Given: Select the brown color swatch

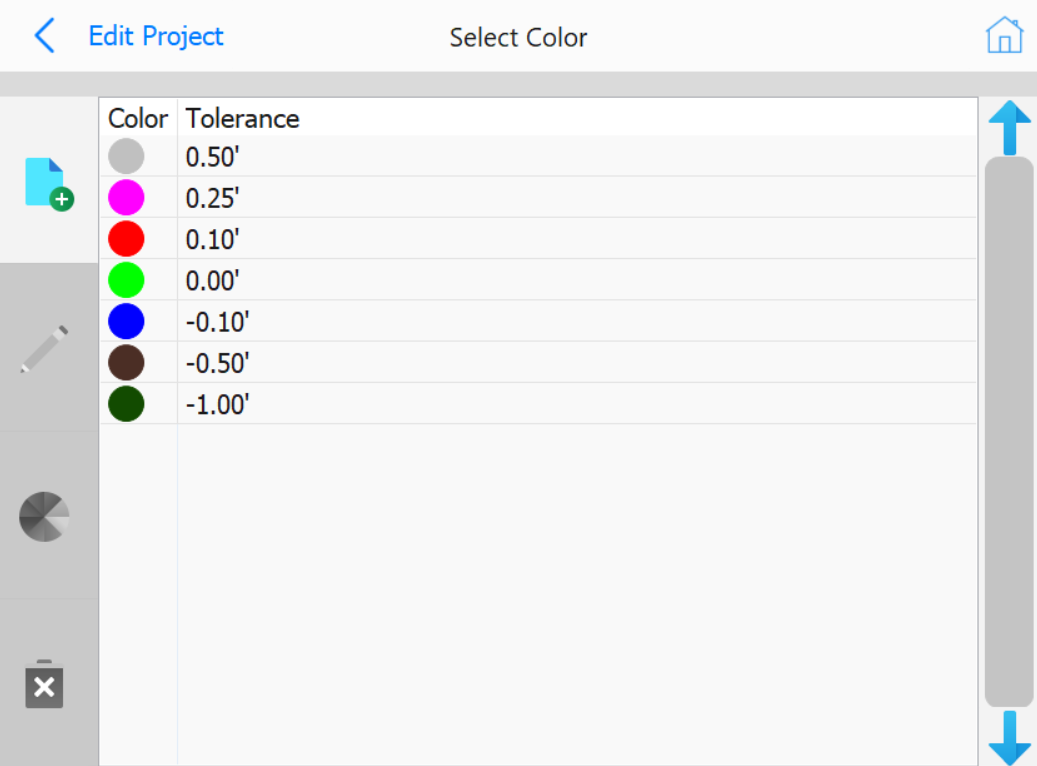Looking at the screenshot, I should click(126, 362).
